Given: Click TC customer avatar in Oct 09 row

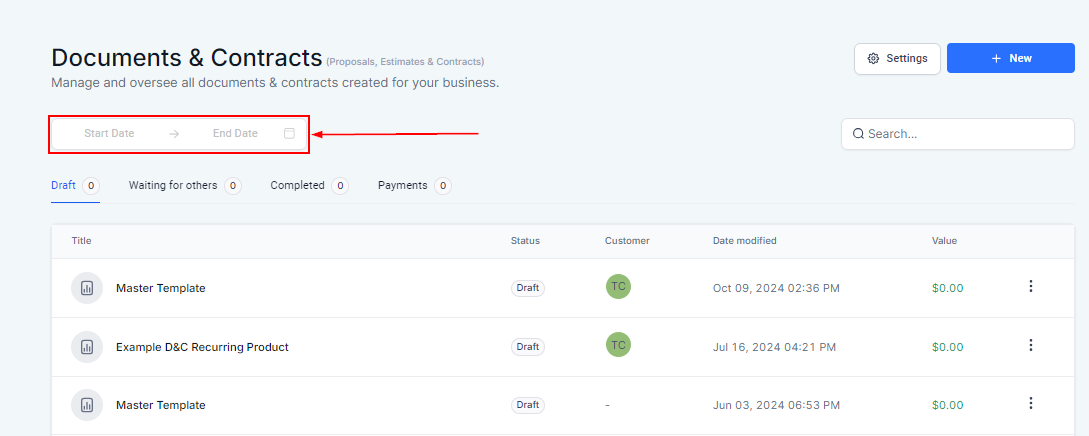Looking at the screenshot, I should click(618, 286).
